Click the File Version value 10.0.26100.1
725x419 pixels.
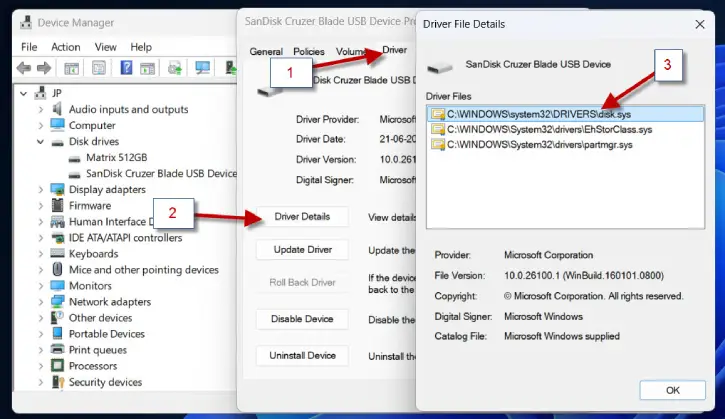[584, 276]
